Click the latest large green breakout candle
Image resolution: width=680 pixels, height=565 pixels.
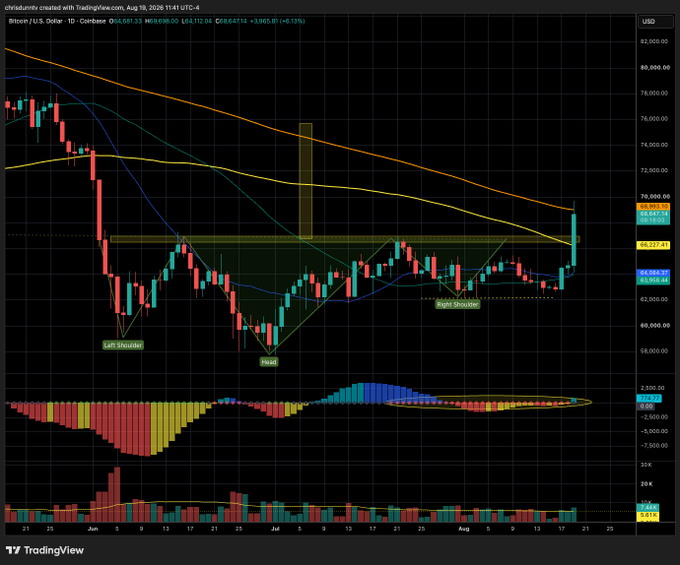tap(574, 239)
